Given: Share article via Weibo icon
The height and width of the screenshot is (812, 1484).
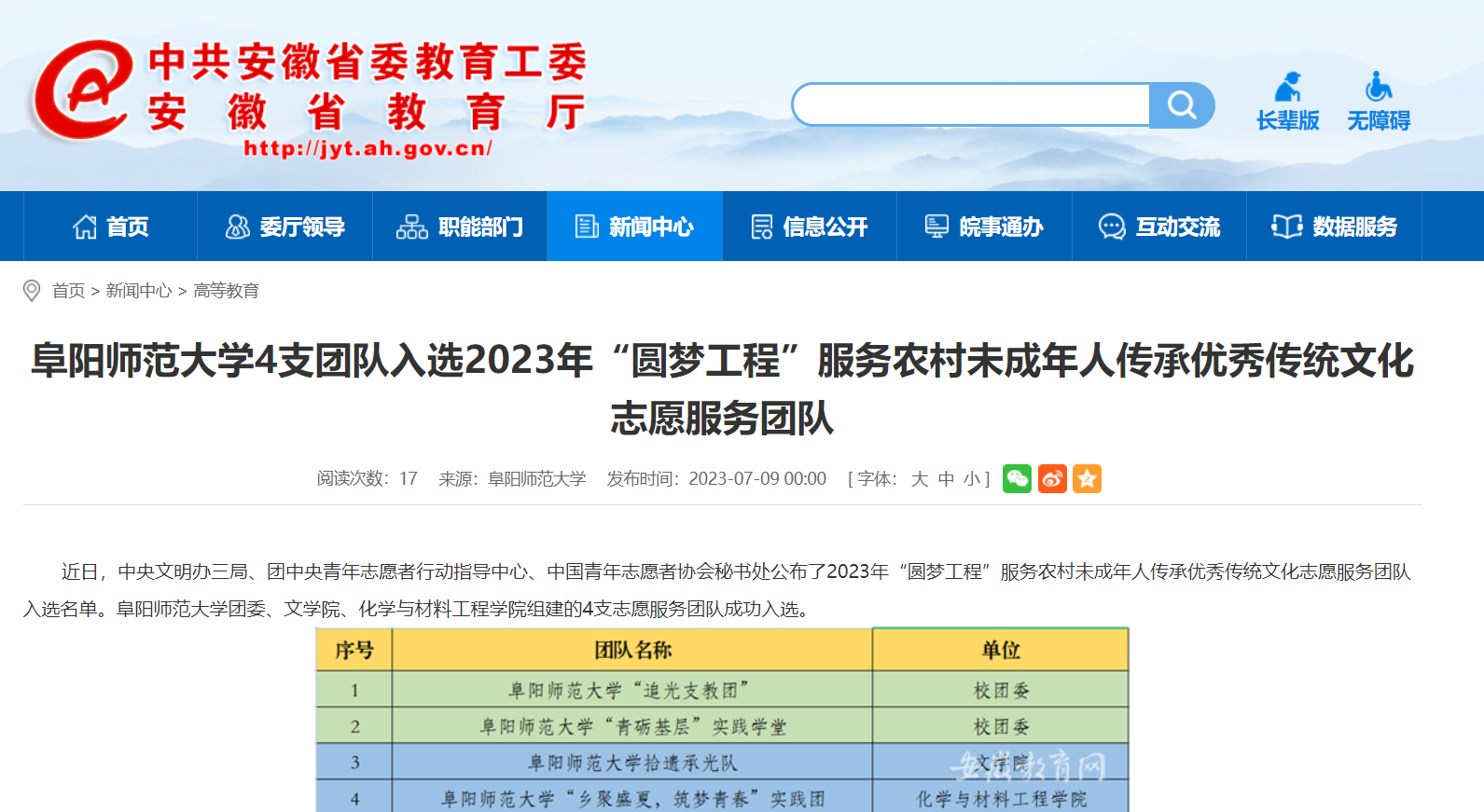Looking at the screenshot, I should click(x=1052, y=478).
